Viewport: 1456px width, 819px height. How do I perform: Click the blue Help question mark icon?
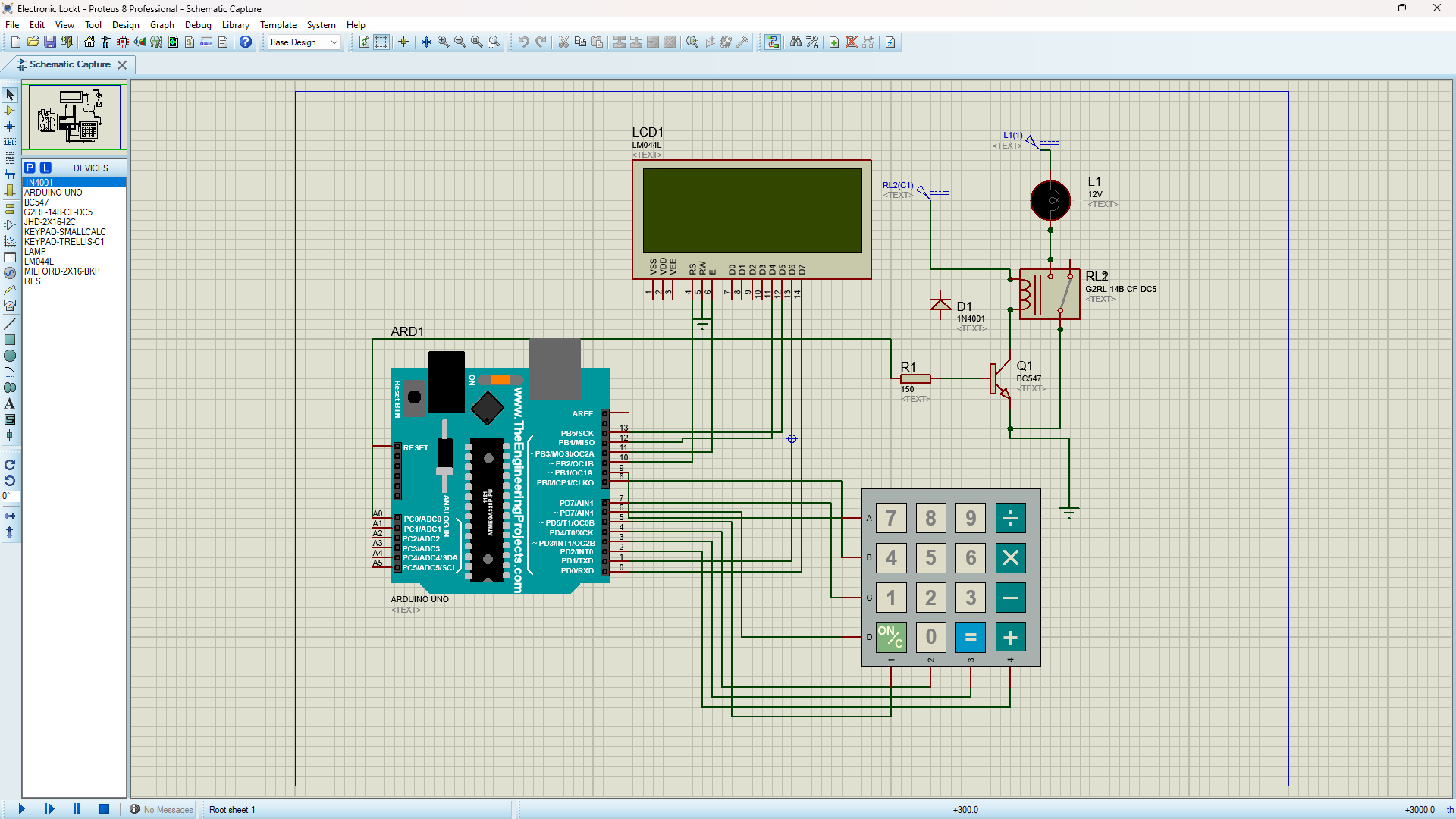246,42
